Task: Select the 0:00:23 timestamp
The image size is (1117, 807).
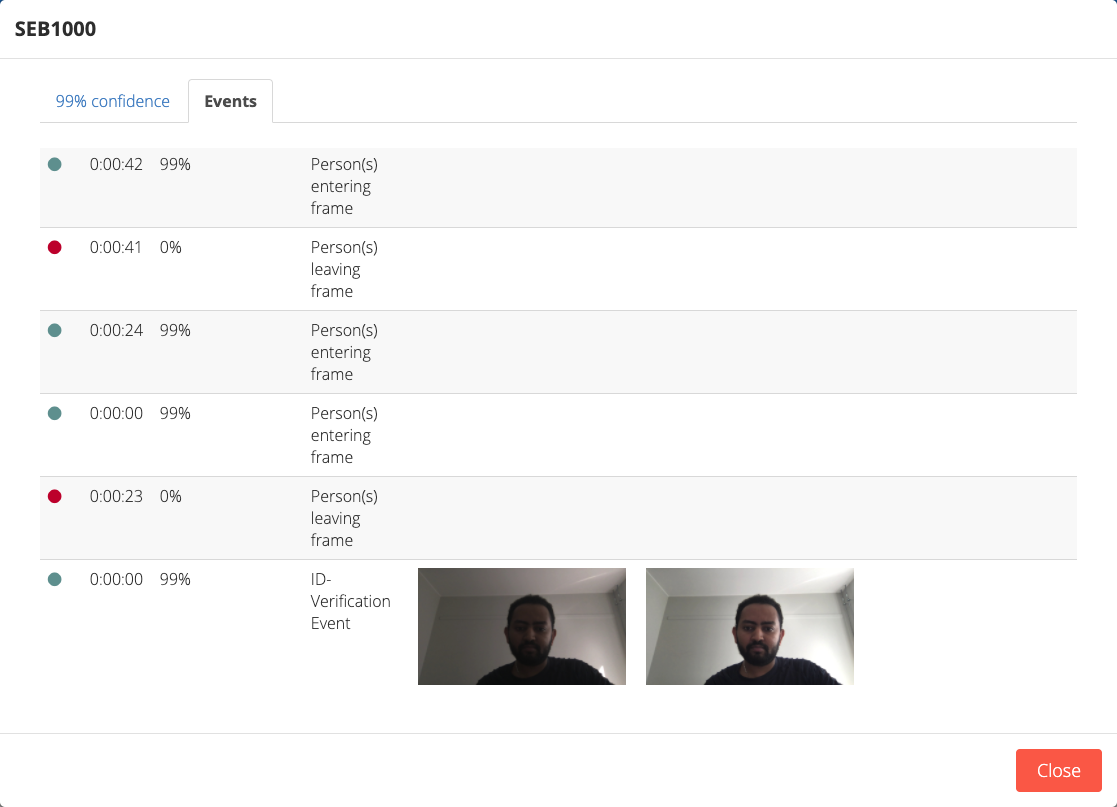Action: coord(116,496)
